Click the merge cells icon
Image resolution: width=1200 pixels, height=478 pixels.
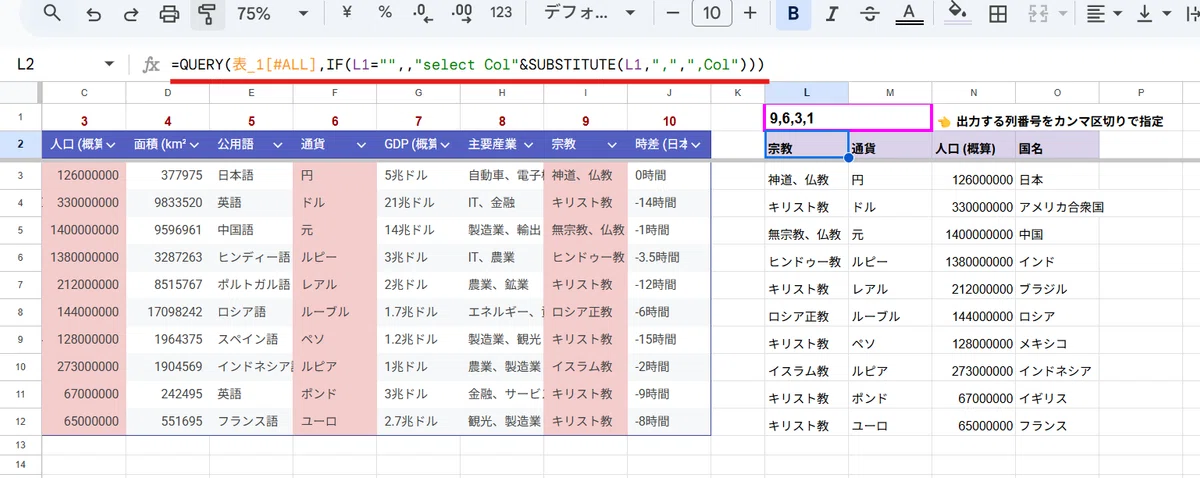click(1036, 14)
